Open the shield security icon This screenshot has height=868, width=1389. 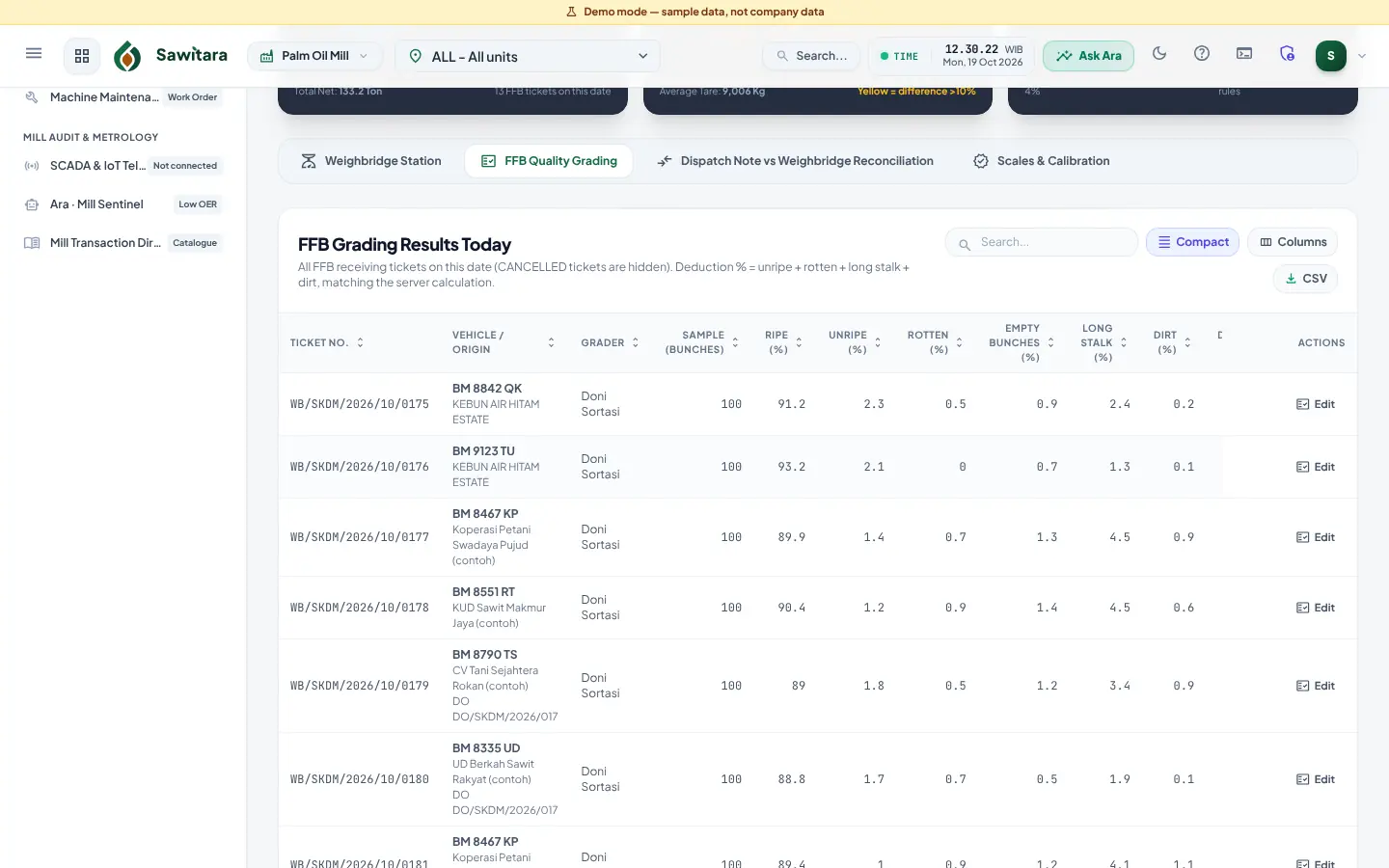coord(1287,54)
